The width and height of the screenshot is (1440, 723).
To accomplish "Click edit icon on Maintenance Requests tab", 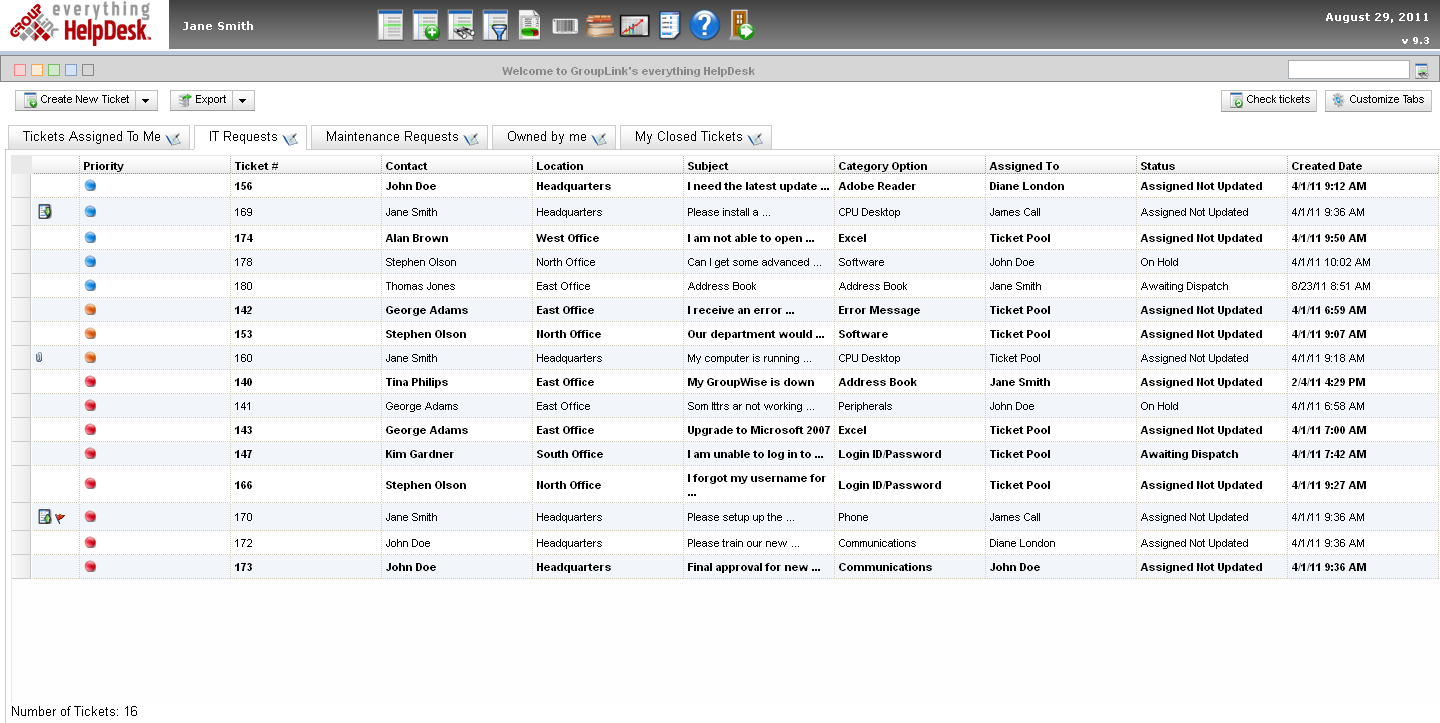I will pyautogui.click(x=471, y=138).
